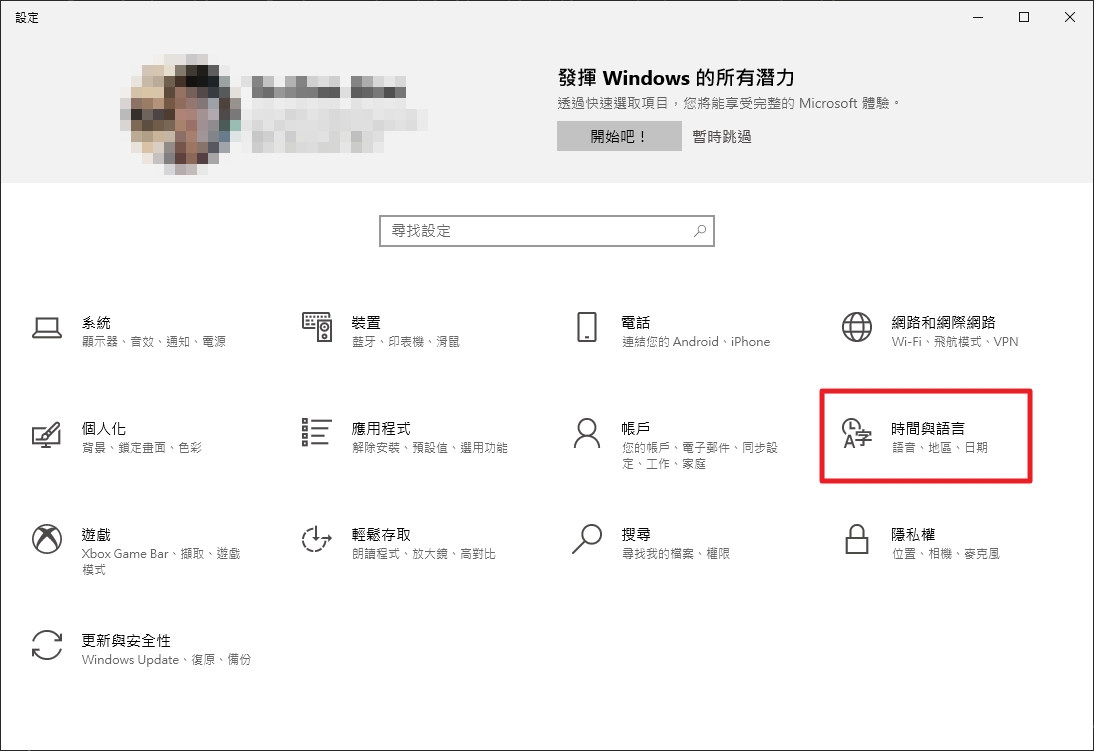The height and width of the screenshot is (751, 1094).
Task: Open the 遊戲 Xbox icon
Action: point(47,539)
